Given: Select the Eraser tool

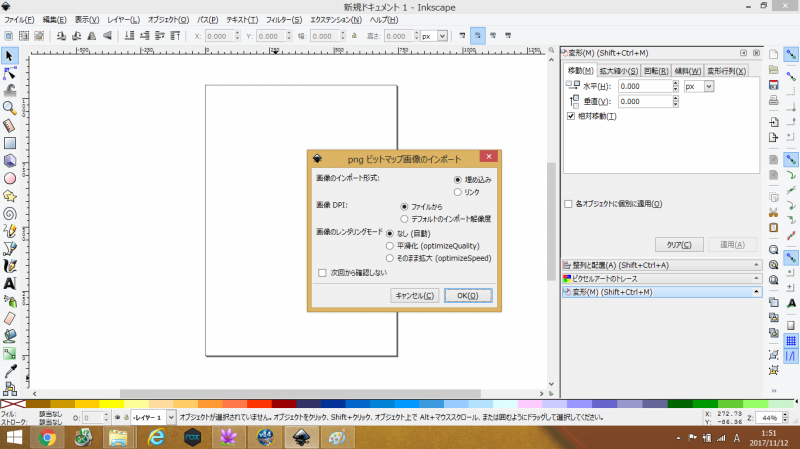Looking at the screenshot, I should [x=9, y=318].
